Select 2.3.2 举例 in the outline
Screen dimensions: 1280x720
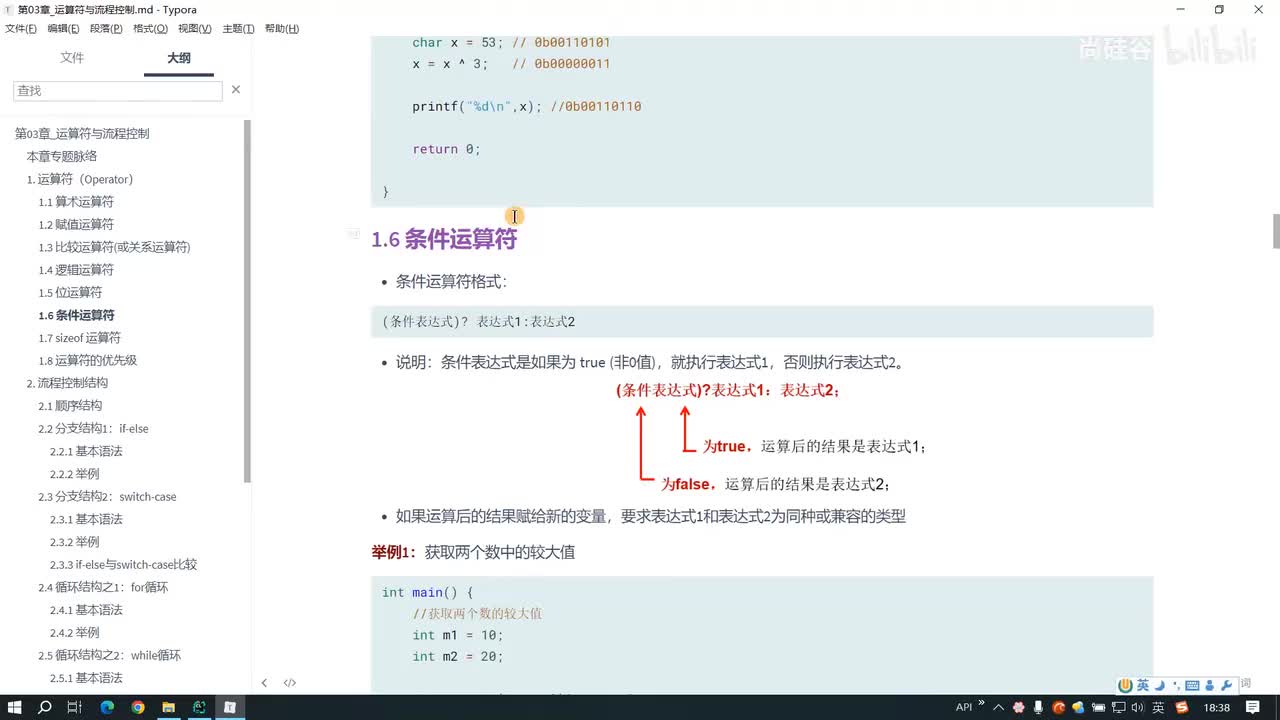tap(74, 542)
